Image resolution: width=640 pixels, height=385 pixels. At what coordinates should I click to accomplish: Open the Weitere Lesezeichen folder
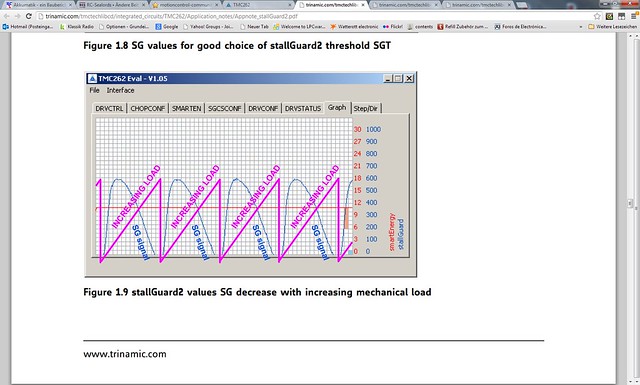coord(612,27)
